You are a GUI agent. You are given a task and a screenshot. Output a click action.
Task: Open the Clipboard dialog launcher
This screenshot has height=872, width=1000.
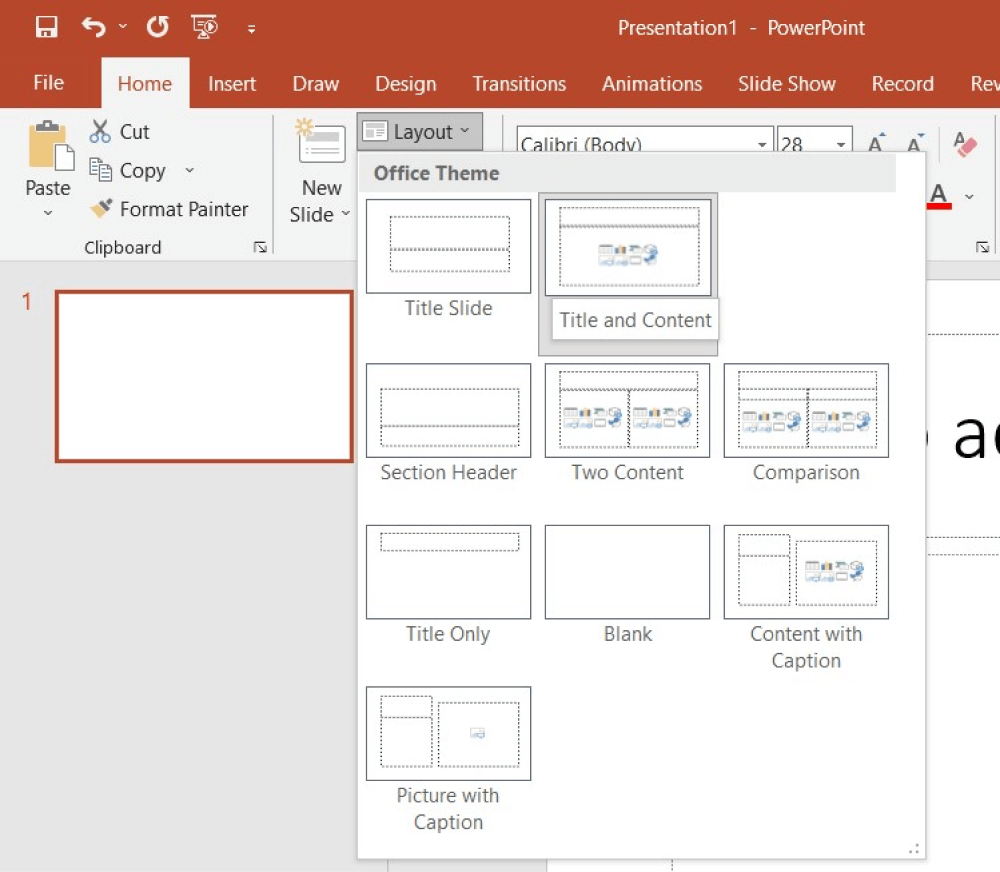tap(261, 247)
